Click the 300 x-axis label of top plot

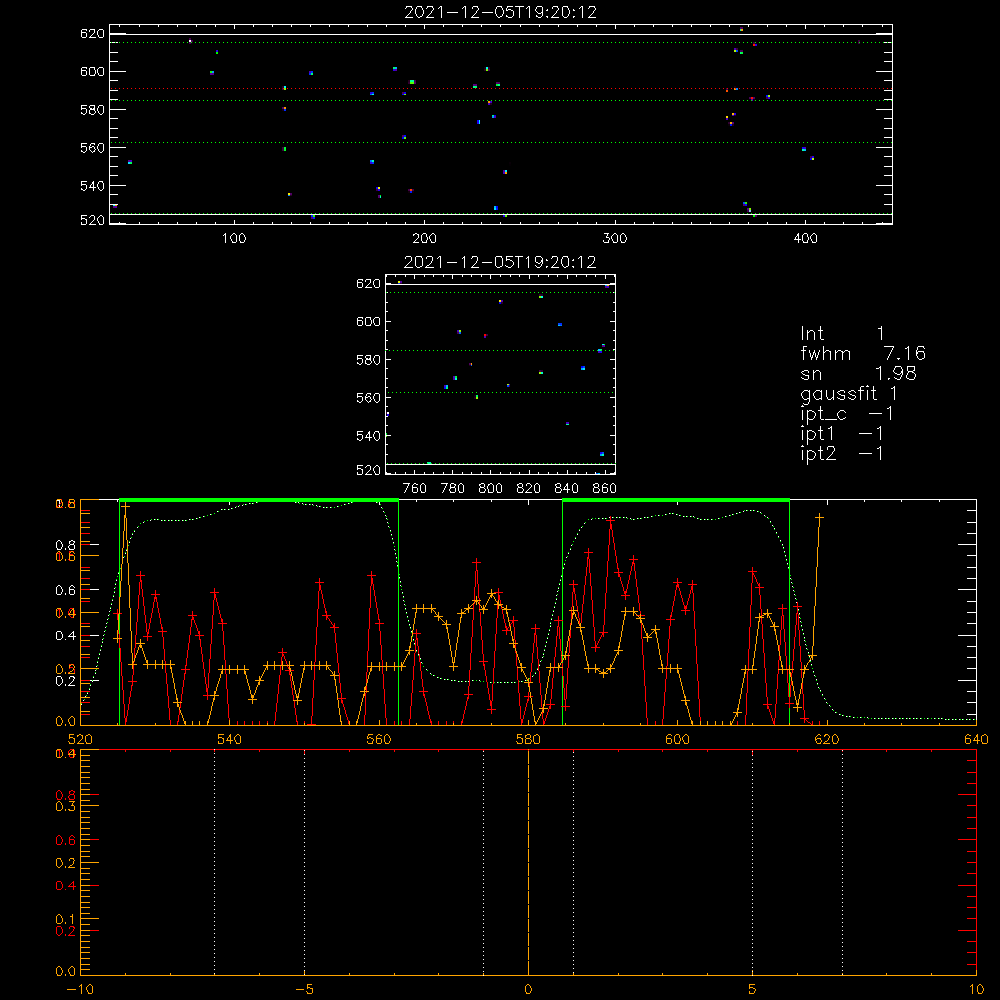[615, 239]
